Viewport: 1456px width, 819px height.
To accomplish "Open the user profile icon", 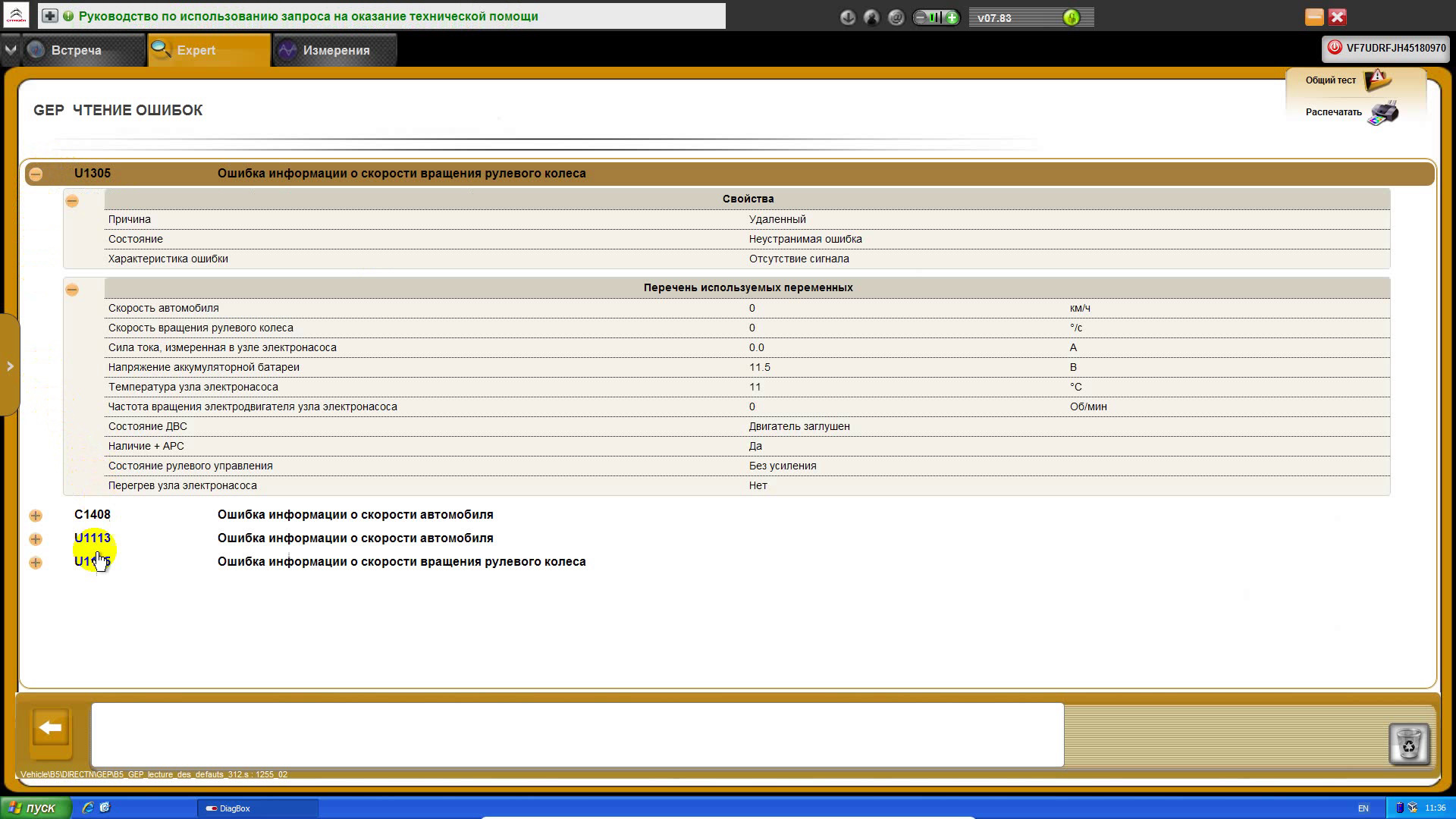I will (x=872, y=17).
